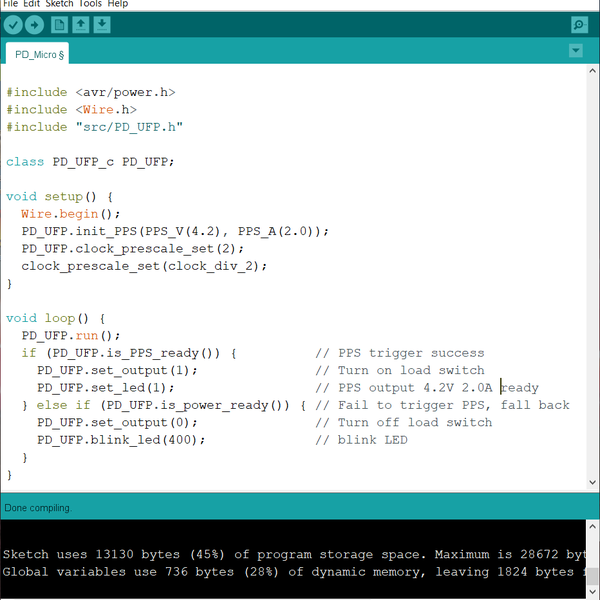Viewport: 600px width, 600px height.
Task: Click '// PPS trigger success' comment
Action: [400, 353]
